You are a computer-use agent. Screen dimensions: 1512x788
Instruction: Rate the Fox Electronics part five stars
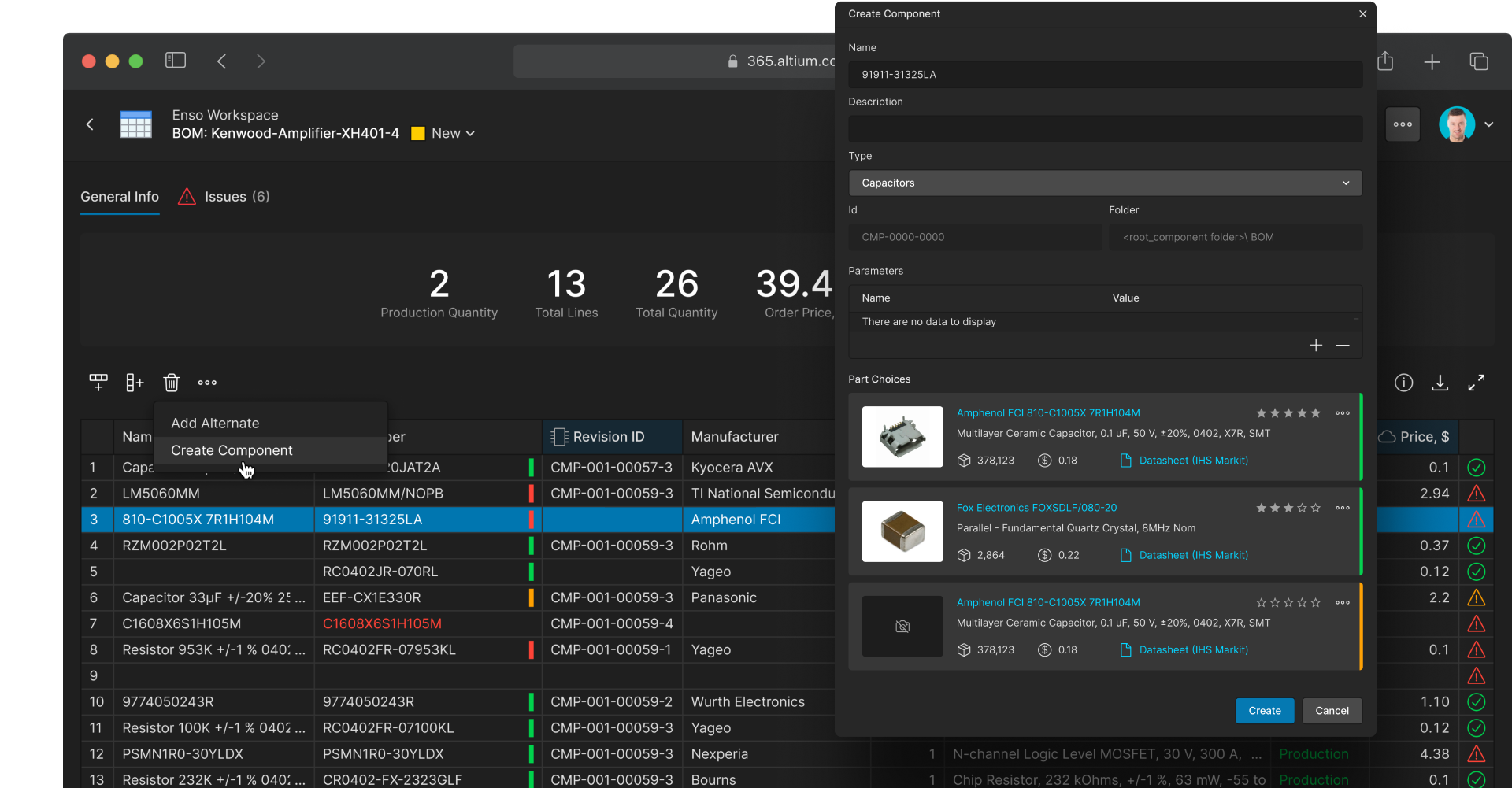(x=1317, y=508)
